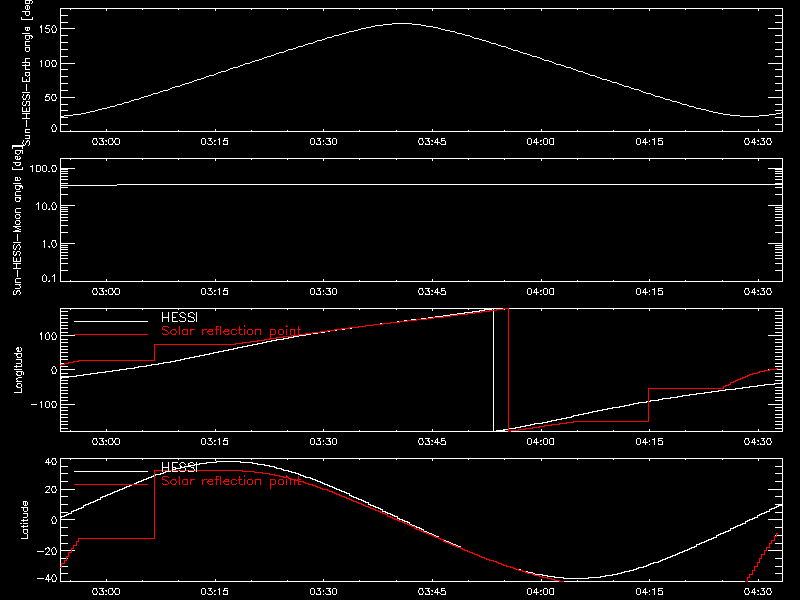Click the 1.0 tick on Moon angle axis

click(48, 244)
